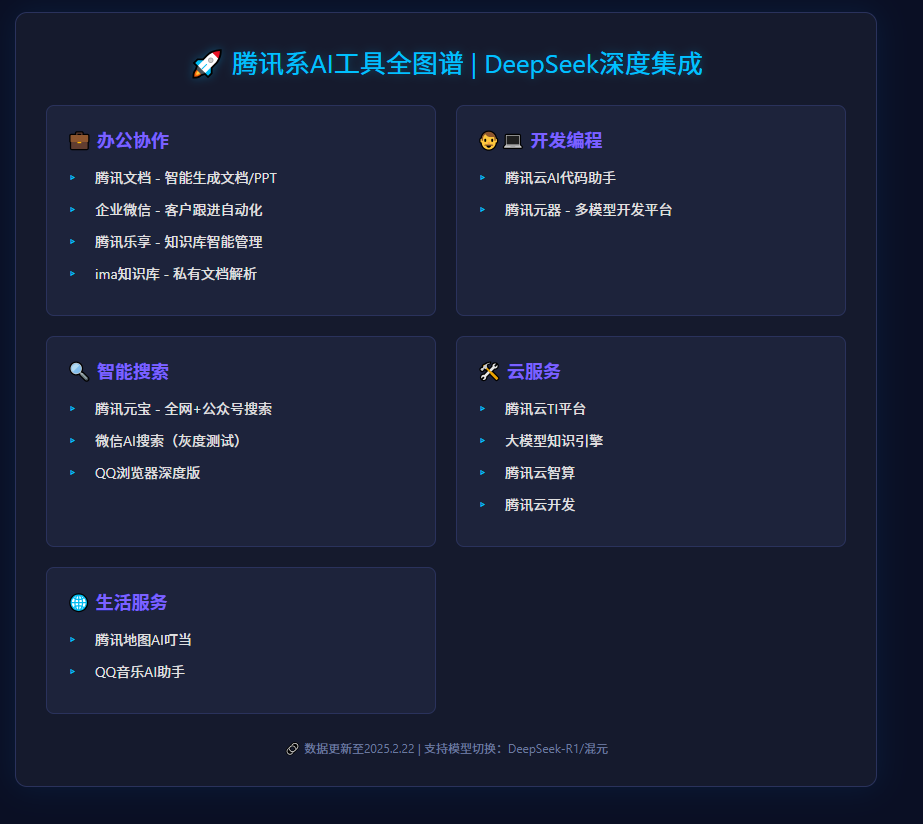923x824 pixels.
Task: Click the arrow bullet before 腾讯云TI平台
Action: 483,408
